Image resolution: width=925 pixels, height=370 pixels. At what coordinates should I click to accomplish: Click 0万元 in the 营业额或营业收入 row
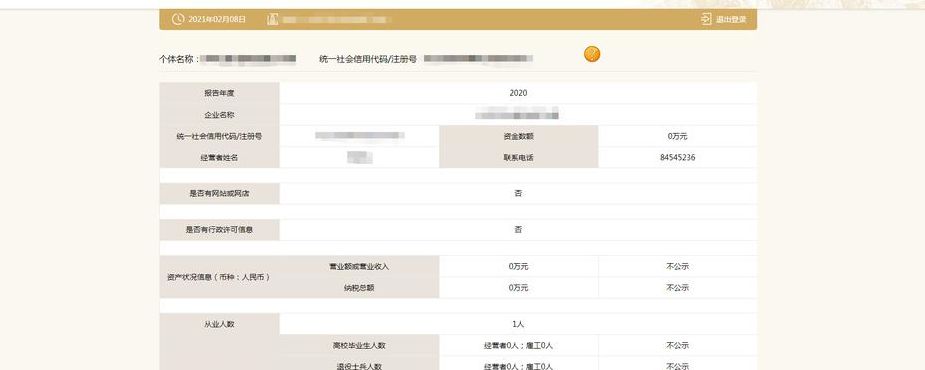click(518, 266)
